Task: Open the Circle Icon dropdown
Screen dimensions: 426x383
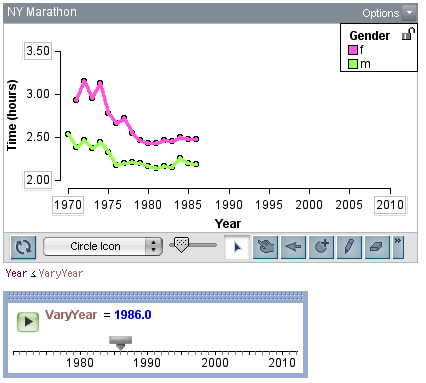Action: tap(103, 246)
